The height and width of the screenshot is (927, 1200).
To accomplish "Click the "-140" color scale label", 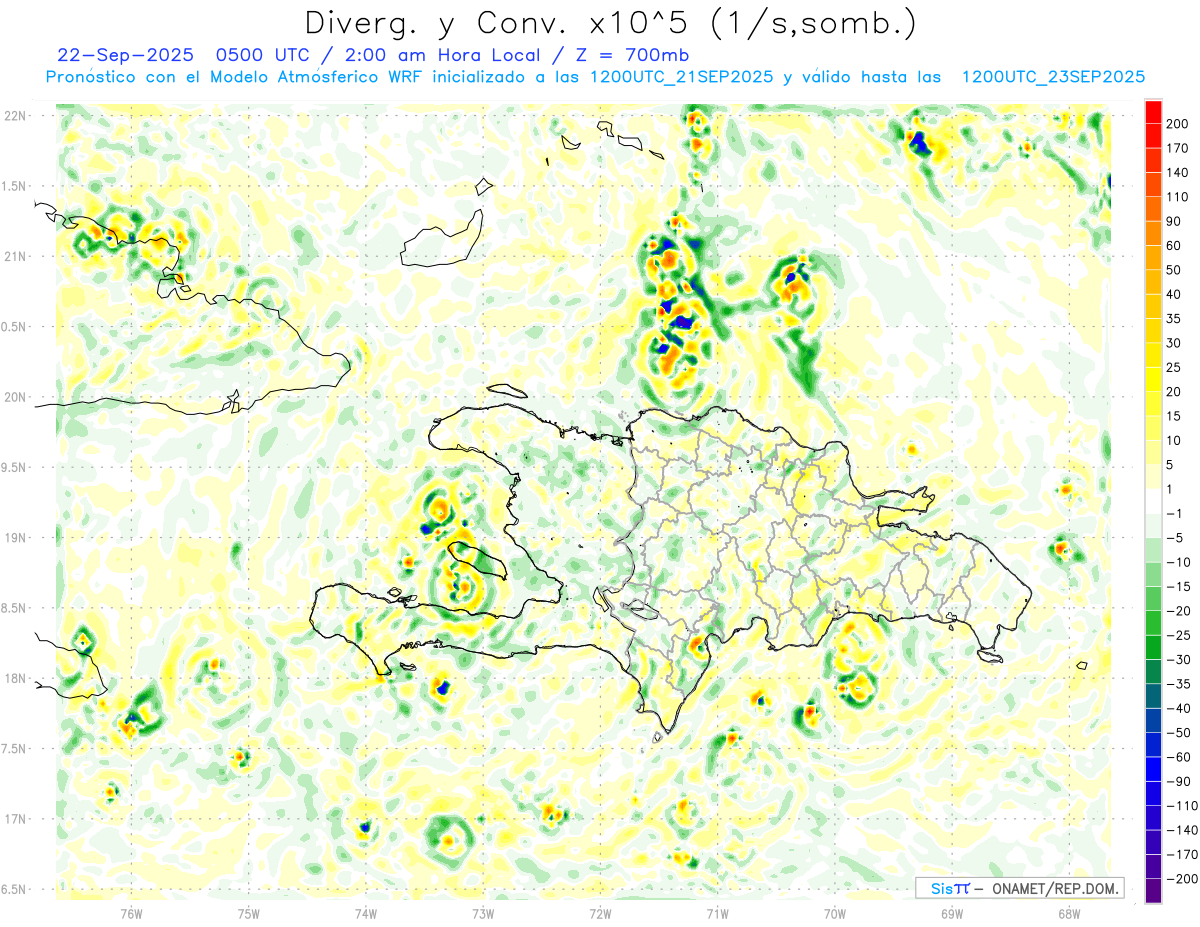I will 1180,830.
